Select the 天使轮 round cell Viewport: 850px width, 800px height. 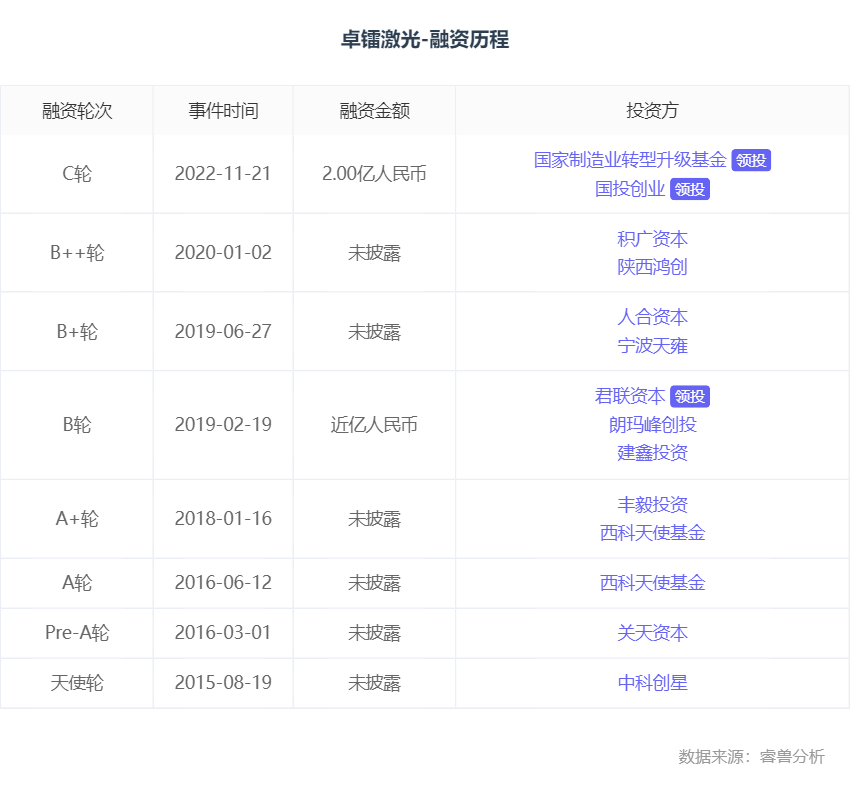point(77,682)
